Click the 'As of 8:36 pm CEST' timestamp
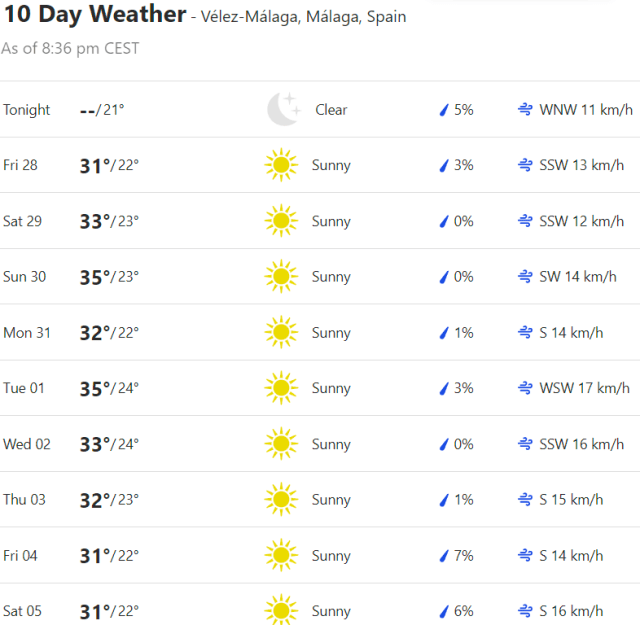The width and height of the screenshot is (640, 625). pos(70,48)
